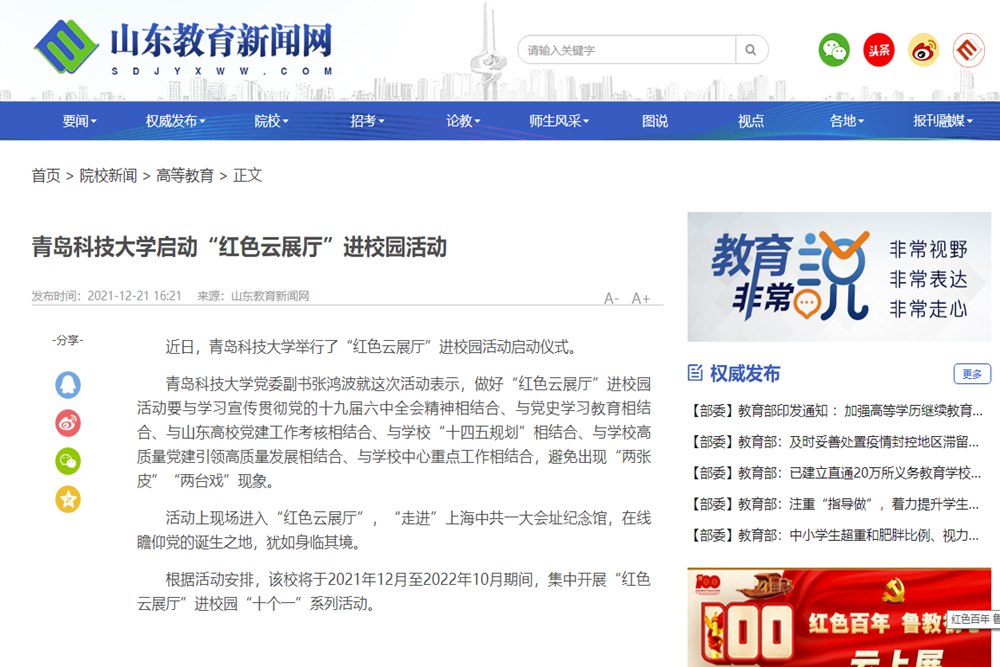Go to the 视点 nav section

(x=751, y=121)
